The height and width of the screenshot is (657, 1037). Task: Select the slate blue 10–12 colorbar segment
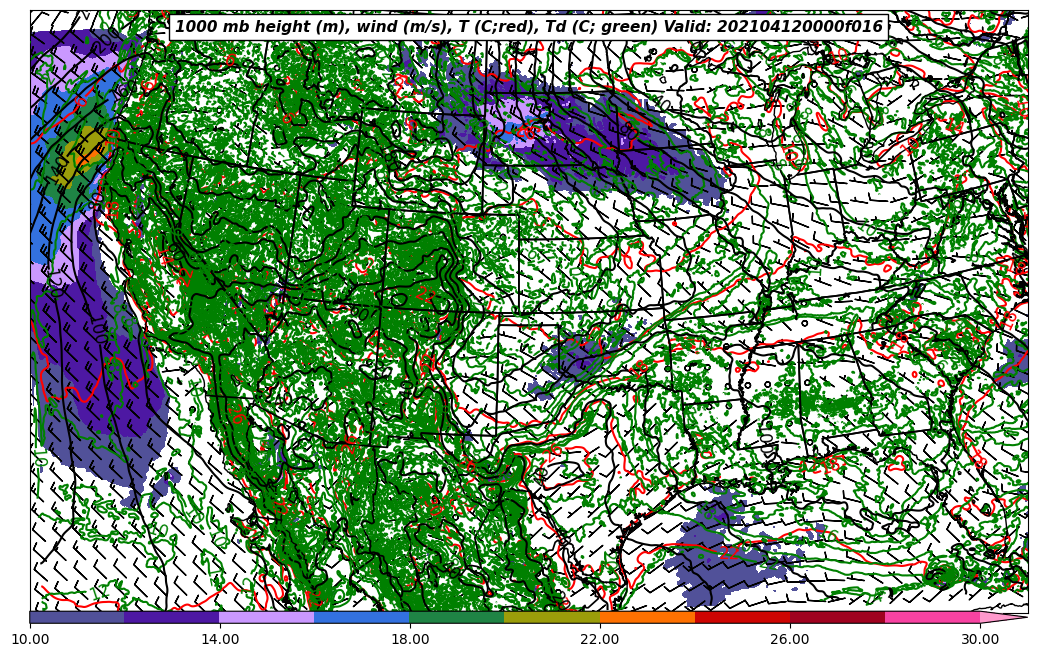(77, 618)
